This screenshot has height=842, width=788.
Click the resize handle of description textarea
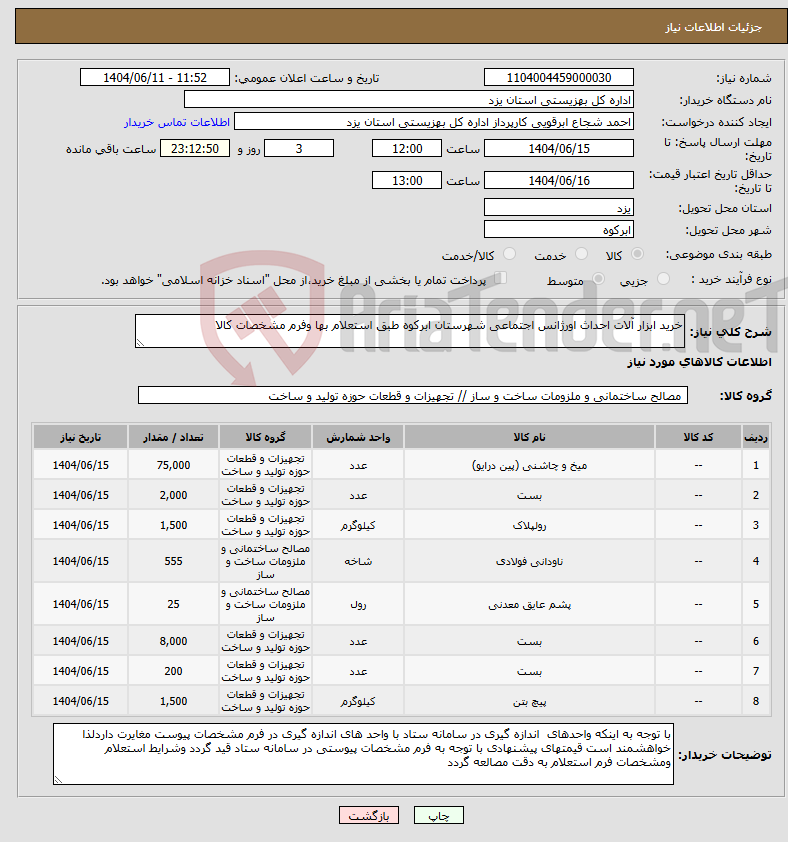[x=140, y=343]
